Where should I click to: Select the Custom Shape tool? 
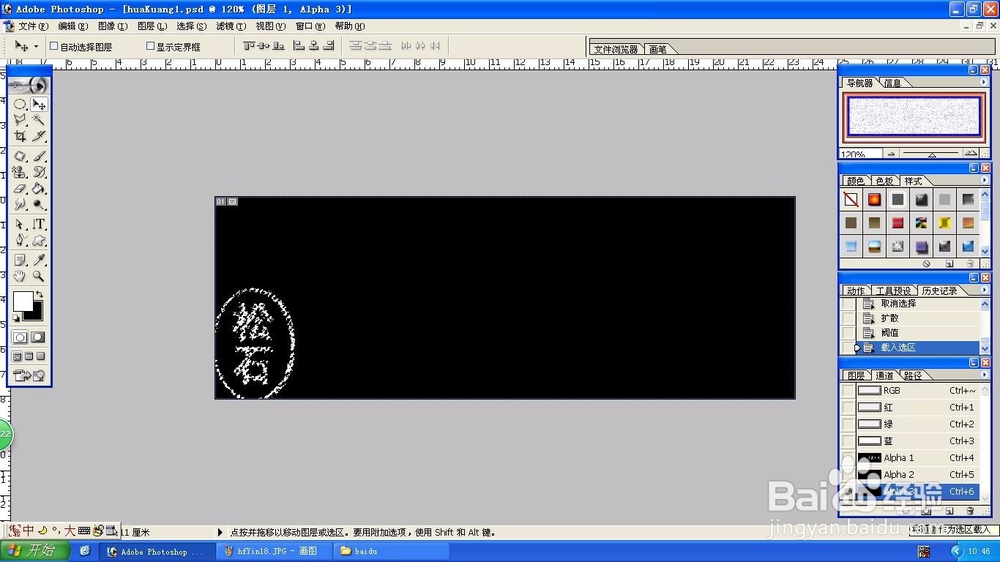point(39,240)
